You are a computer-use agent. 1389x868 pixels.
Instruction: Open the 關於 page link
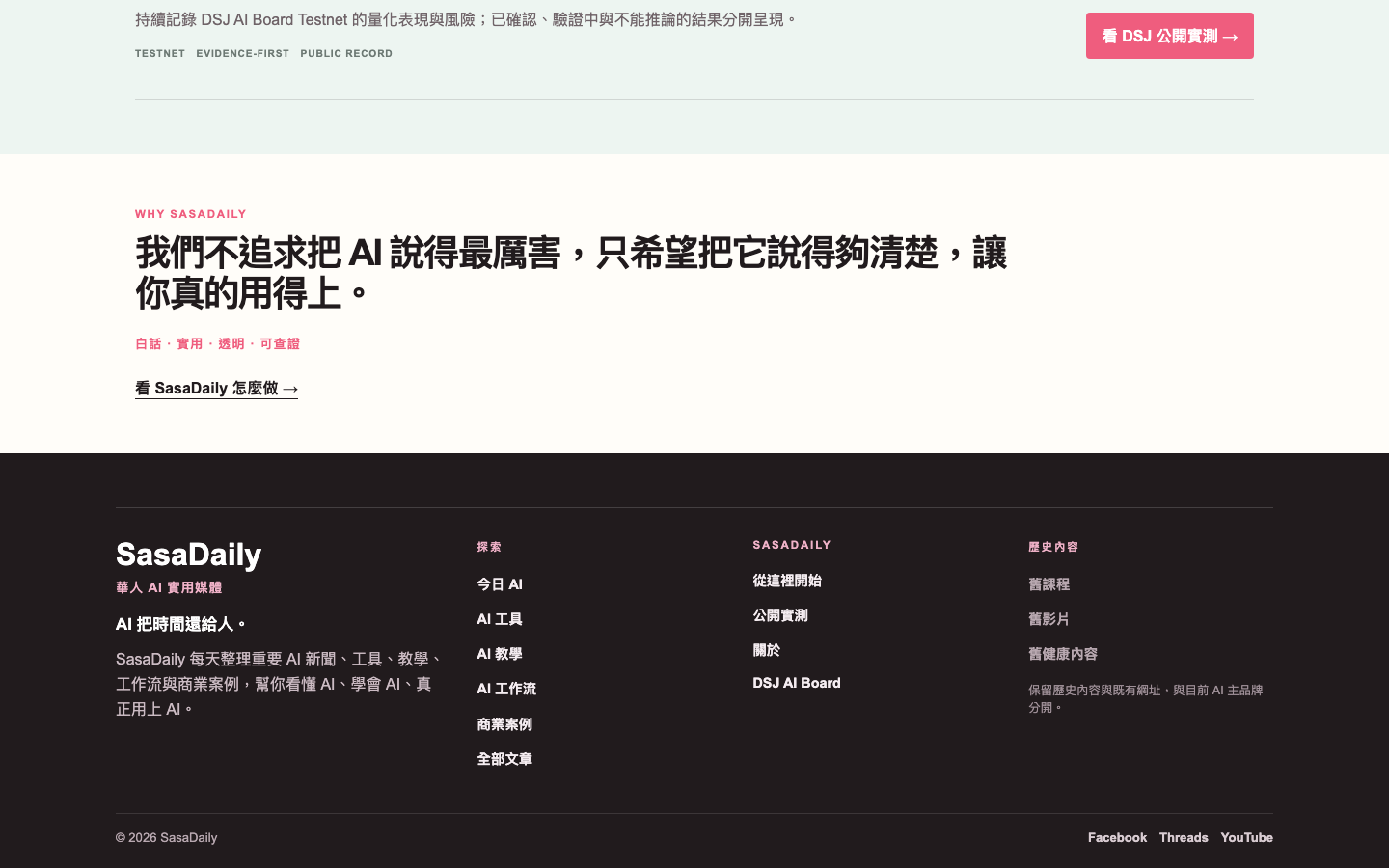[767, 650]
